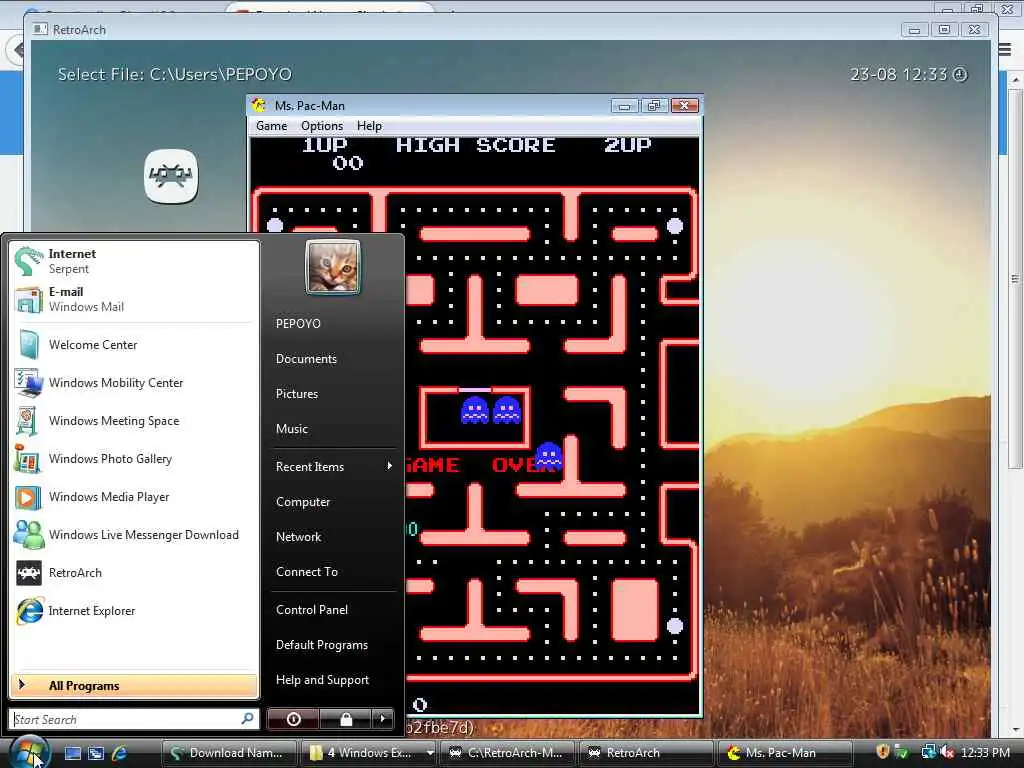Switch to RetroArch taskbar button
Image resolution: width=1024 pixels, height=768 pixels.
point(647,753)
